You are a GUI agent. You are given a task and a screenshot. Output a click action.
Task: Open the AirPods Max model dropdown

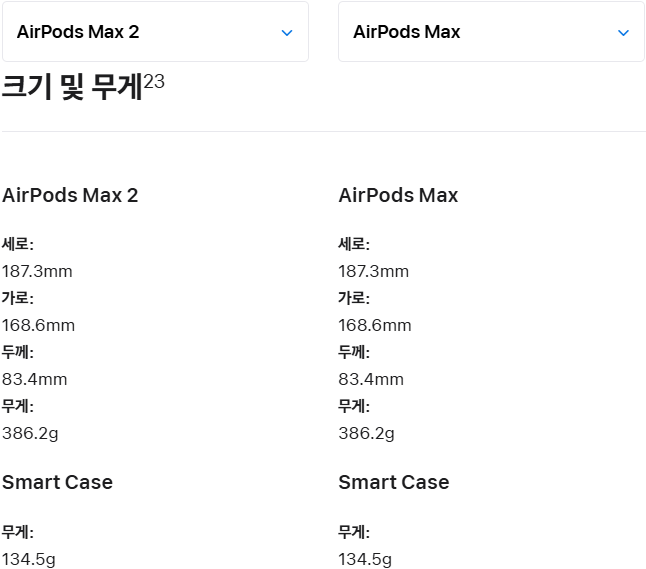click(x=490, y=32)
